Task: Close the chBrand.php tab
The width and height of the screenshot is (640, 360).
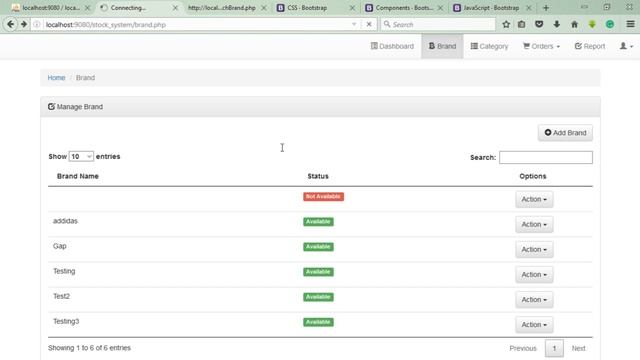Action: (264, 8)
